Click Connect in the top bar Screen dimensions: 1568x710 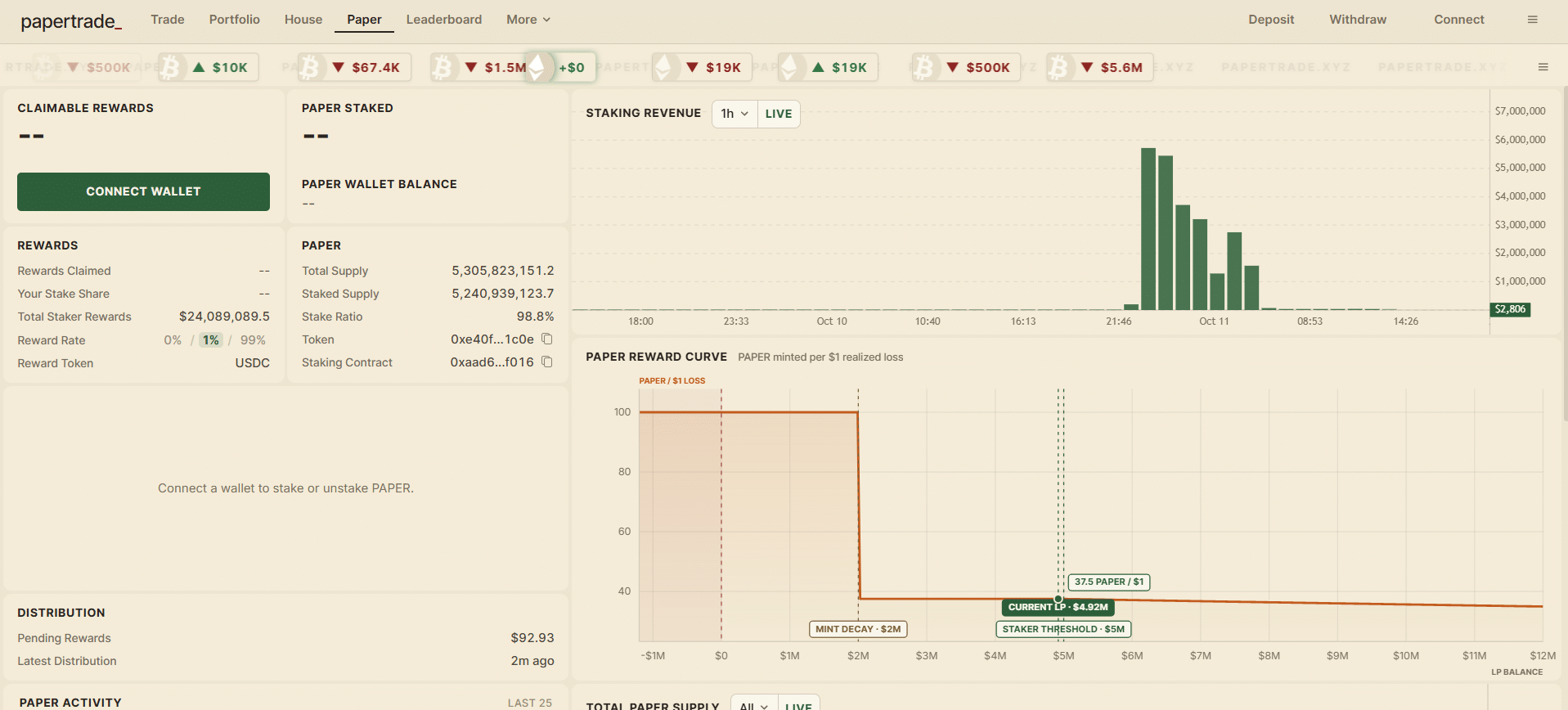1459,20
